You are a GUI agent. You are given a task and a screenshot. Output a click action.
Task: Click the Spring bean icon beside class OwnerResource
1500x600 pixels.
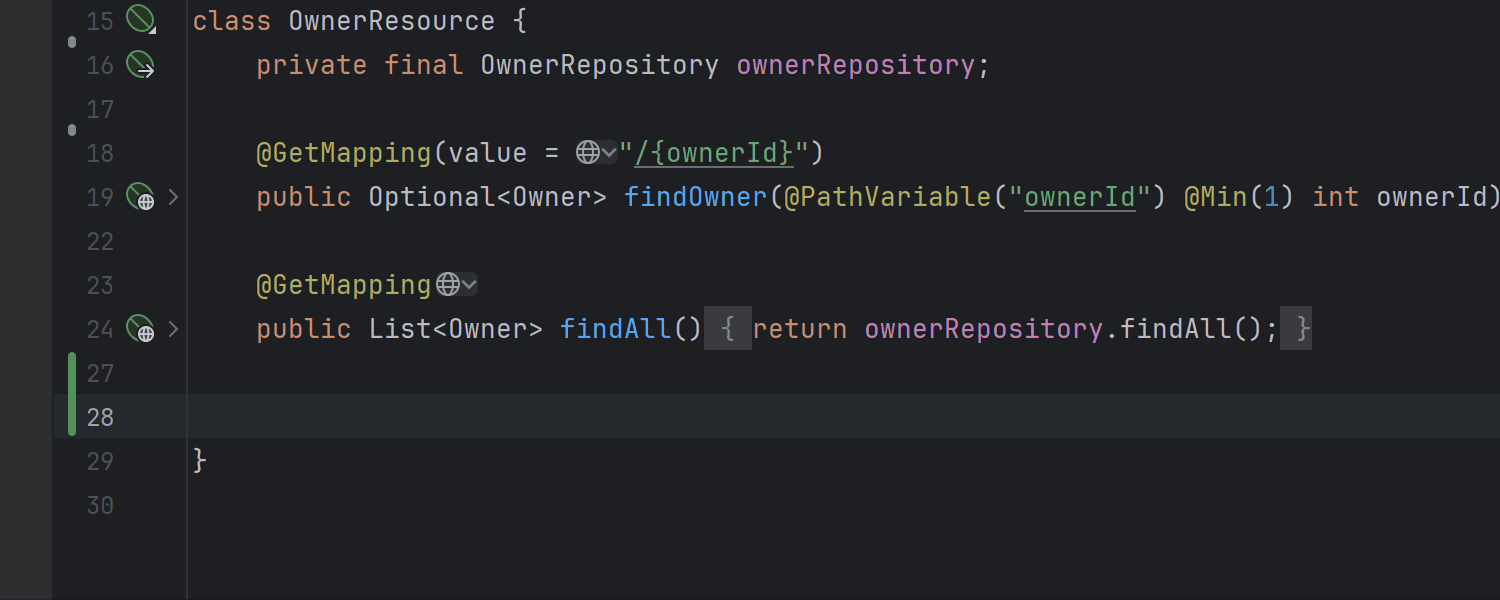[140, 20]
